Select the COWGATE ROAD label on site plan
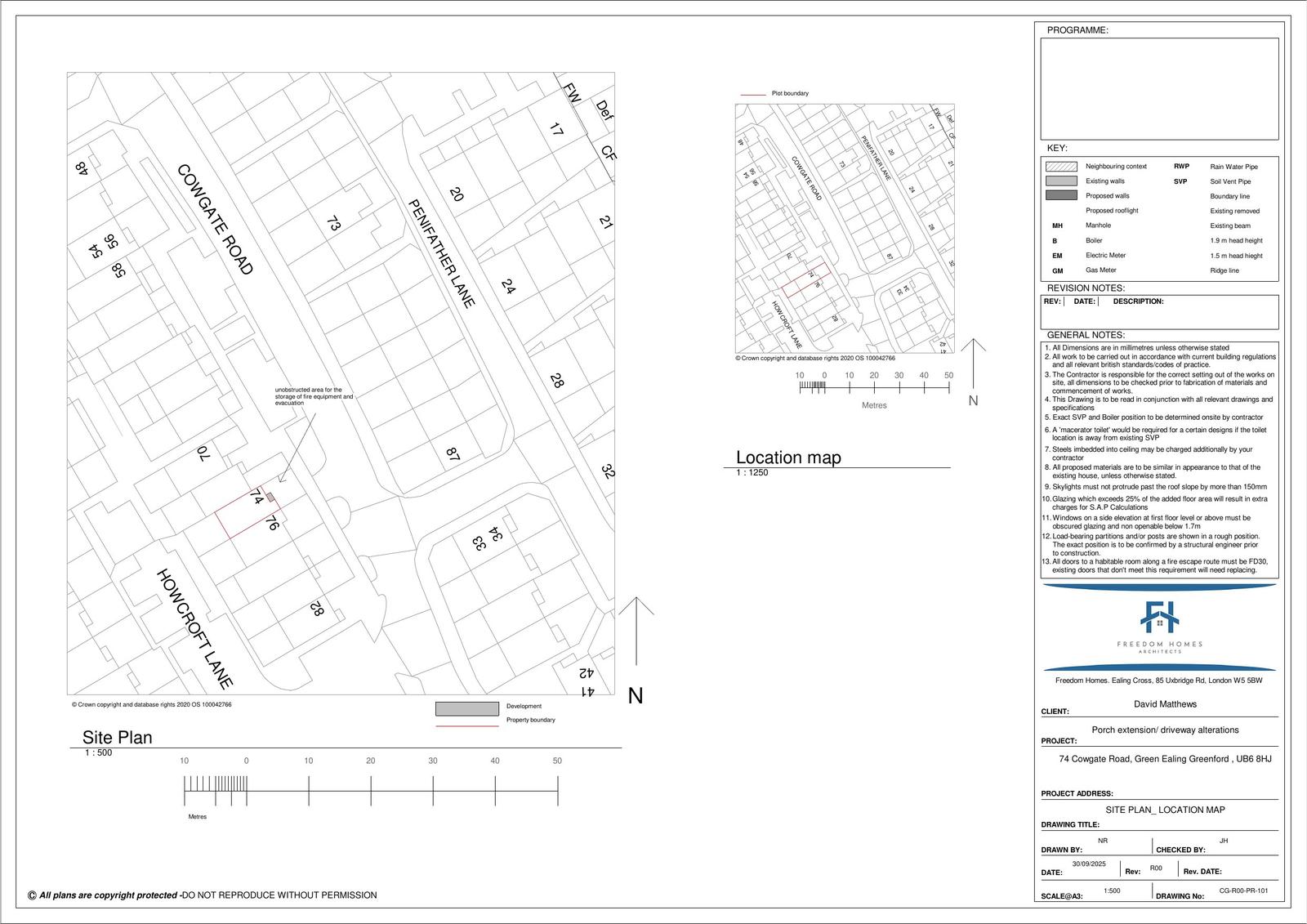The image size is (1307, 924). 215,219
